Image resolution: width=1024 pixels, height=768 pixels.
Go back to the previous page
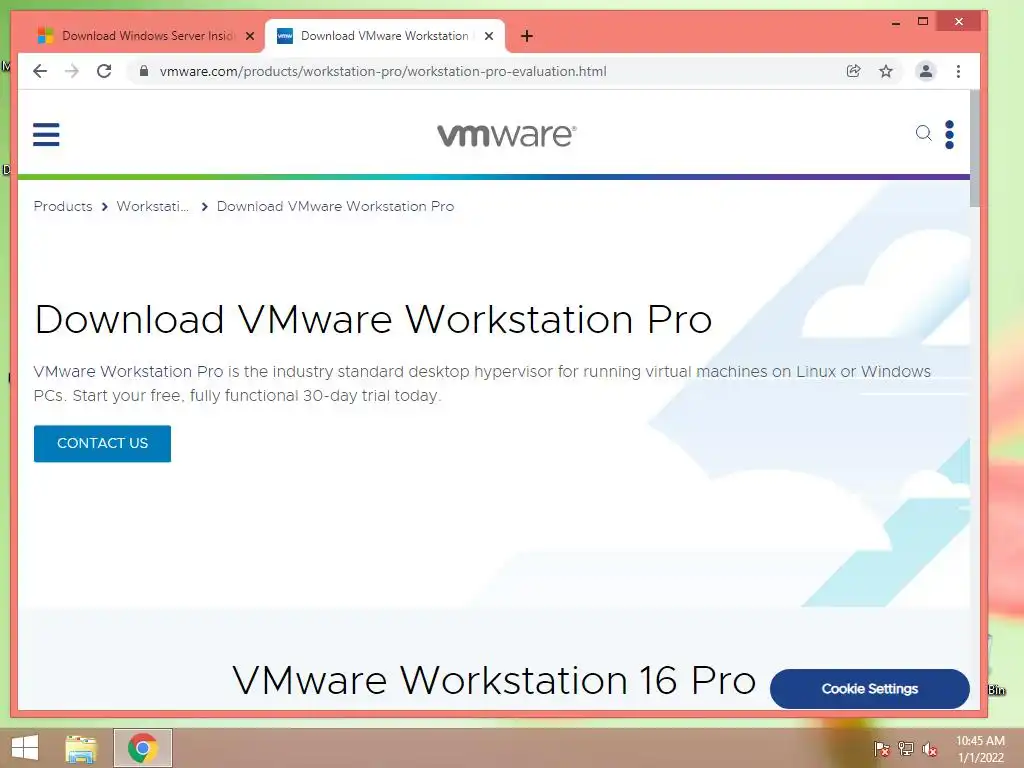click(x=40, y=71)
